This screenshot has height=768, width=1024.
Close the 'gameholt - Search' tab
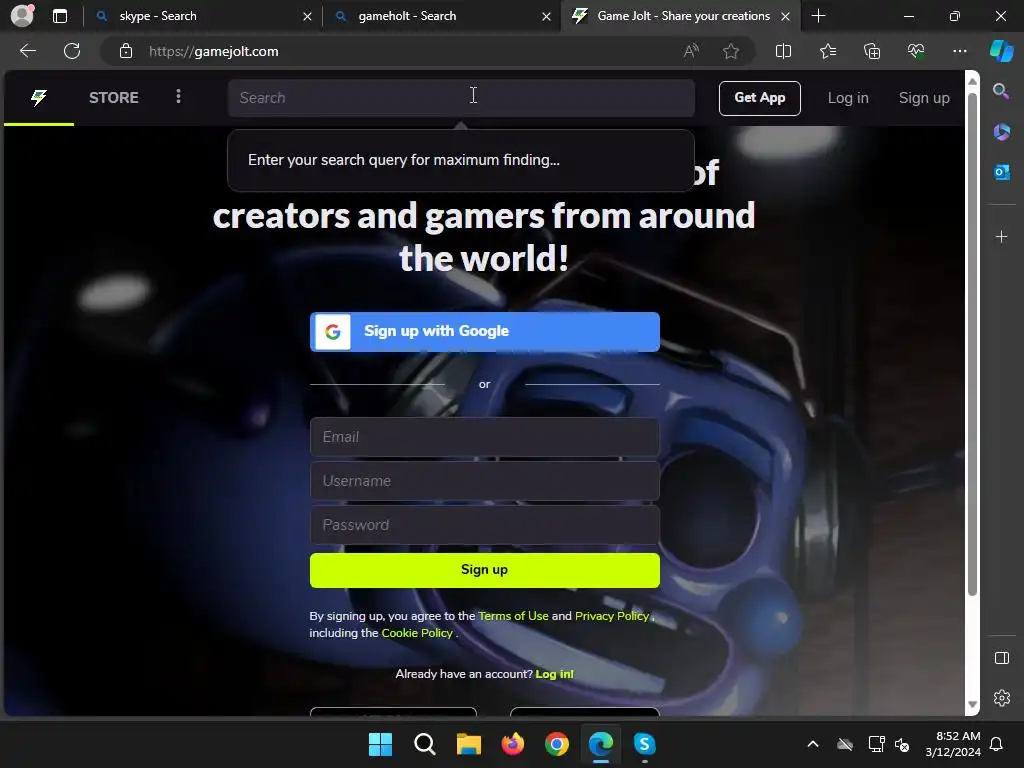(546, 16)
